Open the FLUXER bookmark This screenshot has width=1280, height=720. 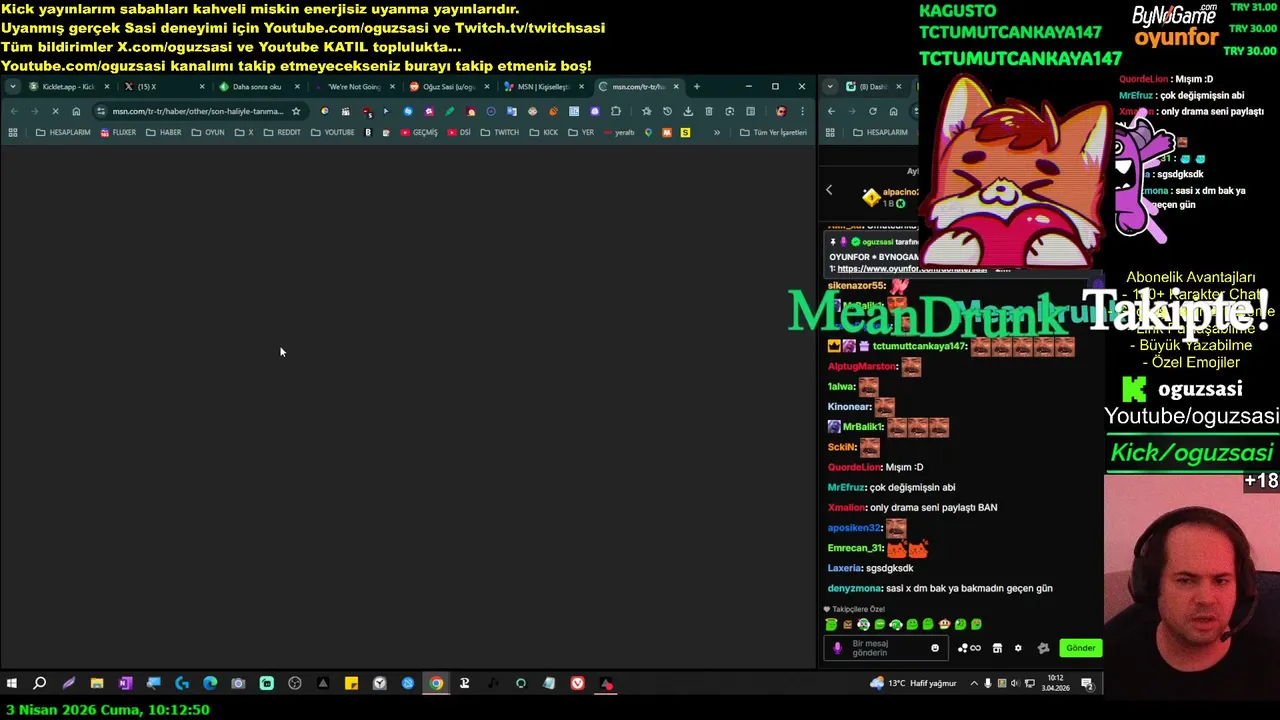coord(117,132)
